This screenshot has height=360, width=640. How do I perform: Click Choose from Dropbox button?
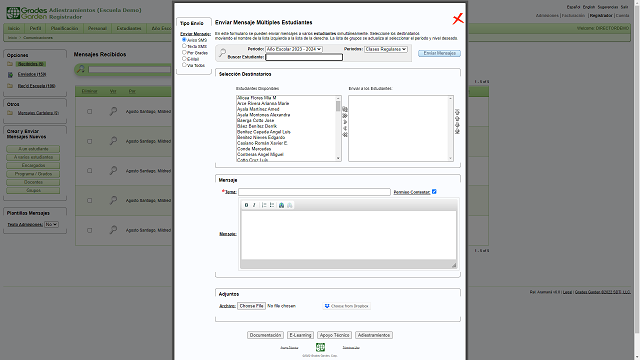[347, 306]
